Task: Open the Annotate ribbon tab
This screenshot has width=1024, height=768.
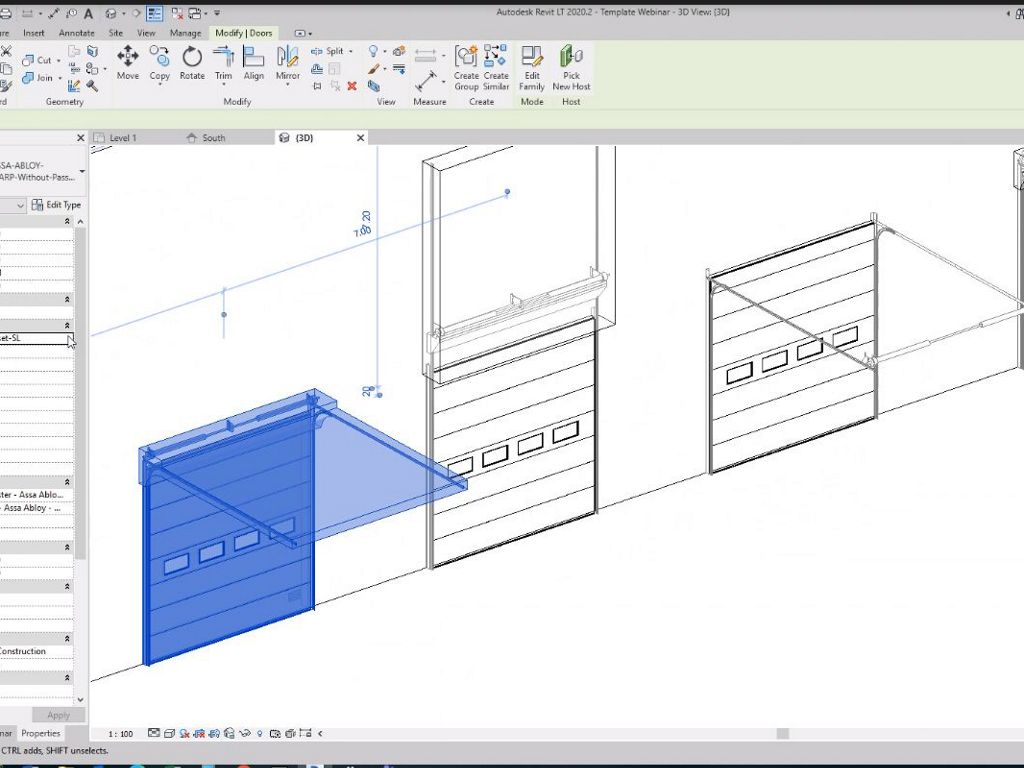Action: pos(76,33)
